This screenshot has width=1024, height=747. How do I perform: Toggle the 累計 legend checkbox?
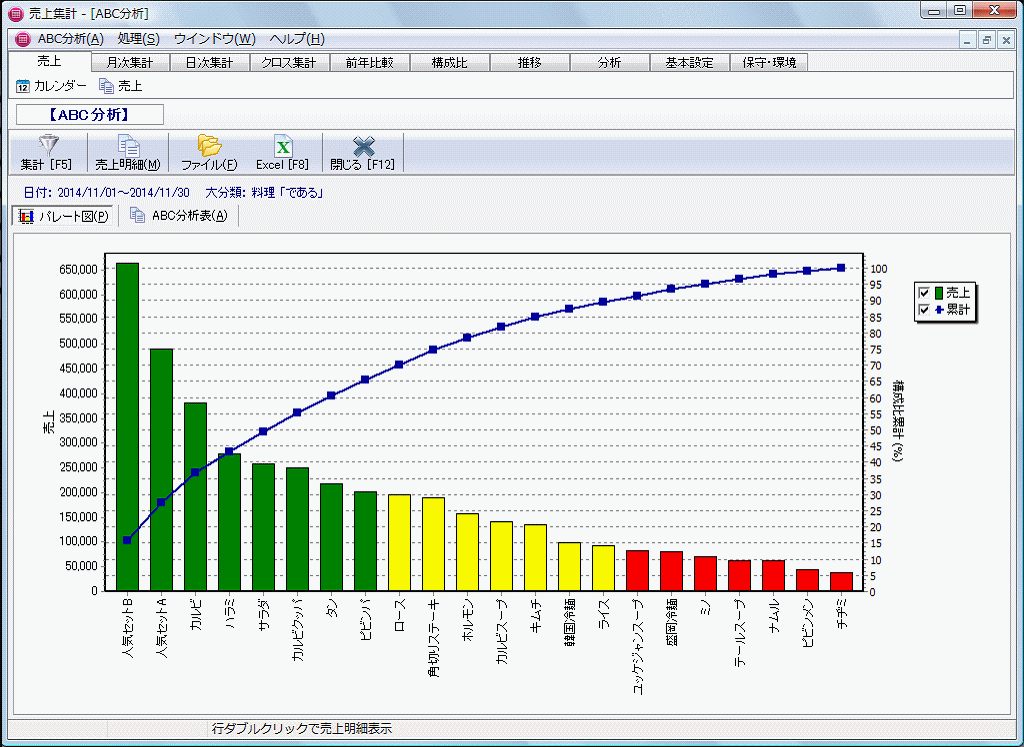pos(923,310)
